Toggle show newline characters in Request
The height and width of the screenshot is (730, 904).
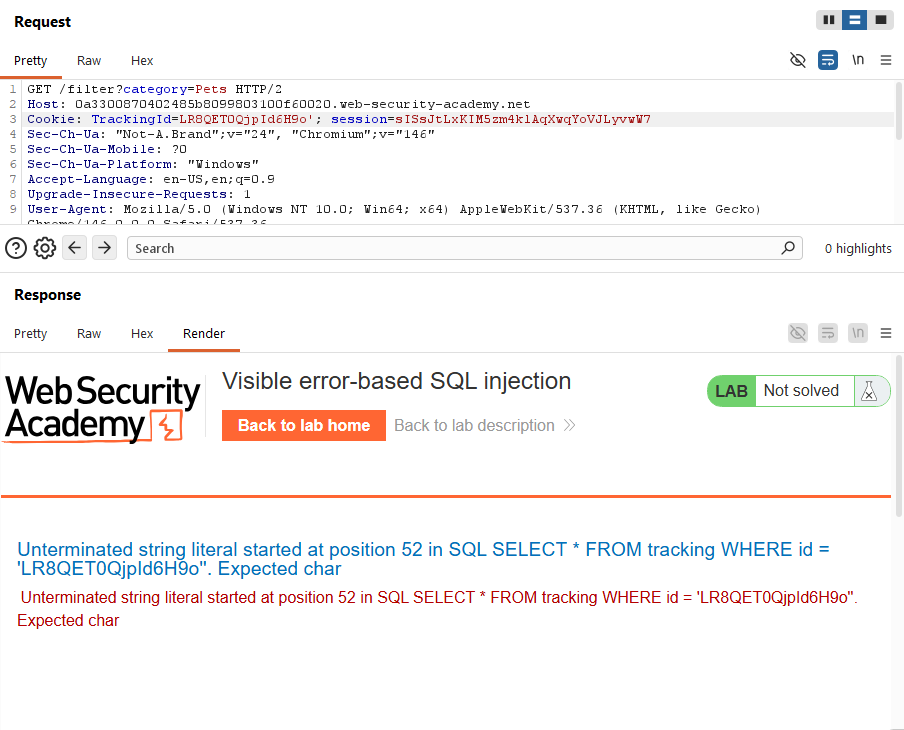point(858,60)
